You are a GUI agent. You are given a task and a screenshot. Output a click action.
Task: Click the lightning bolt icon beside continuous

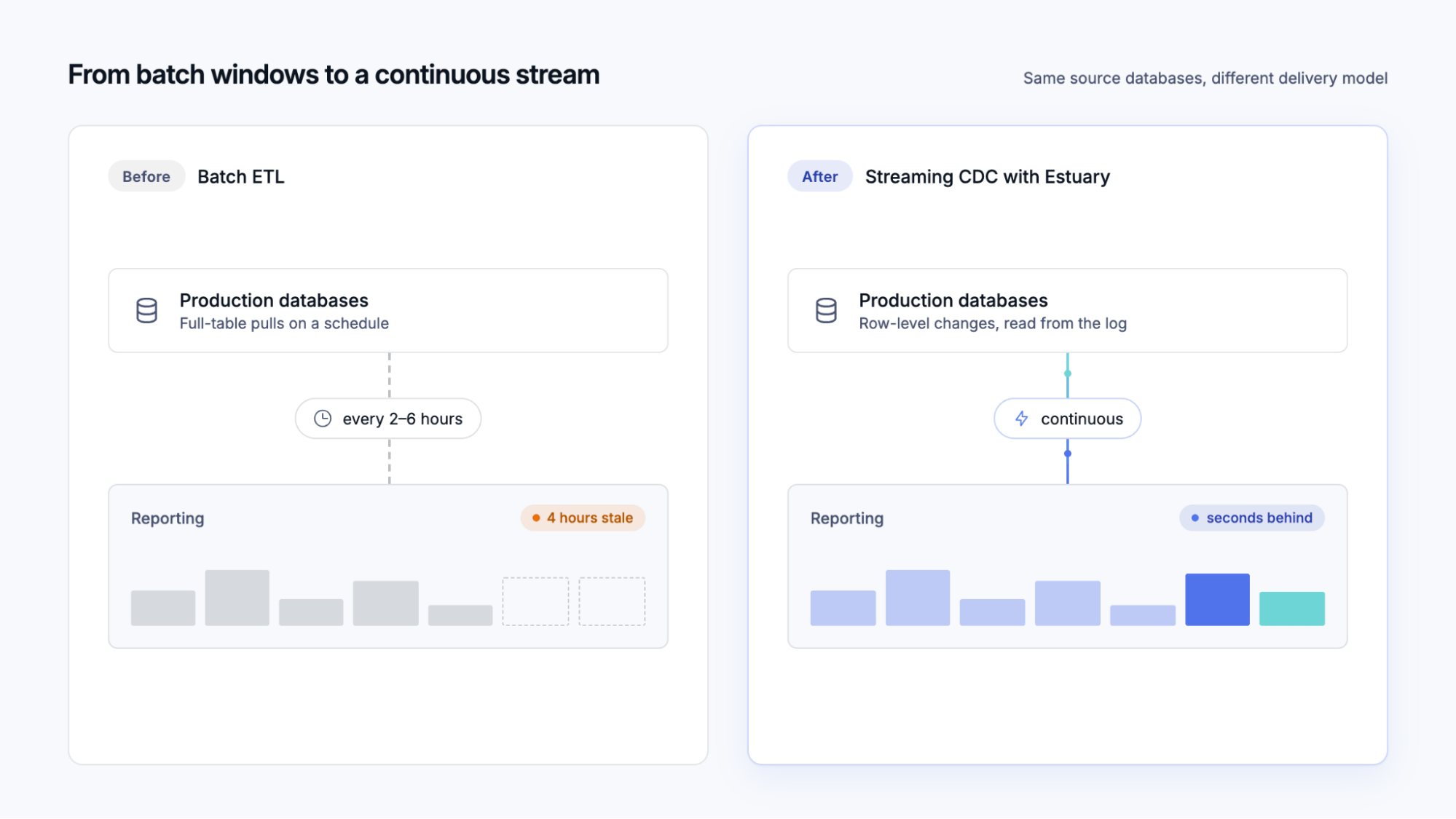[x=1022, y=419]
